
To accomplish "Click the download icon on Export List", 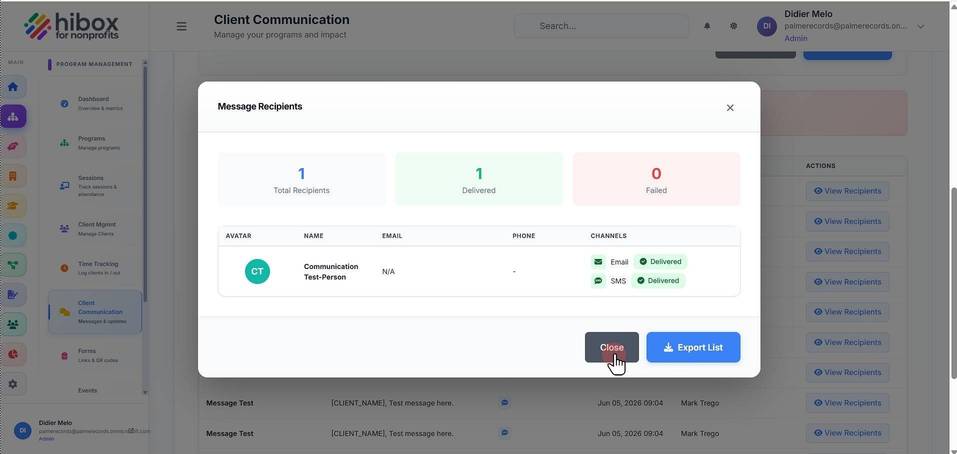I will pos(668,347).
